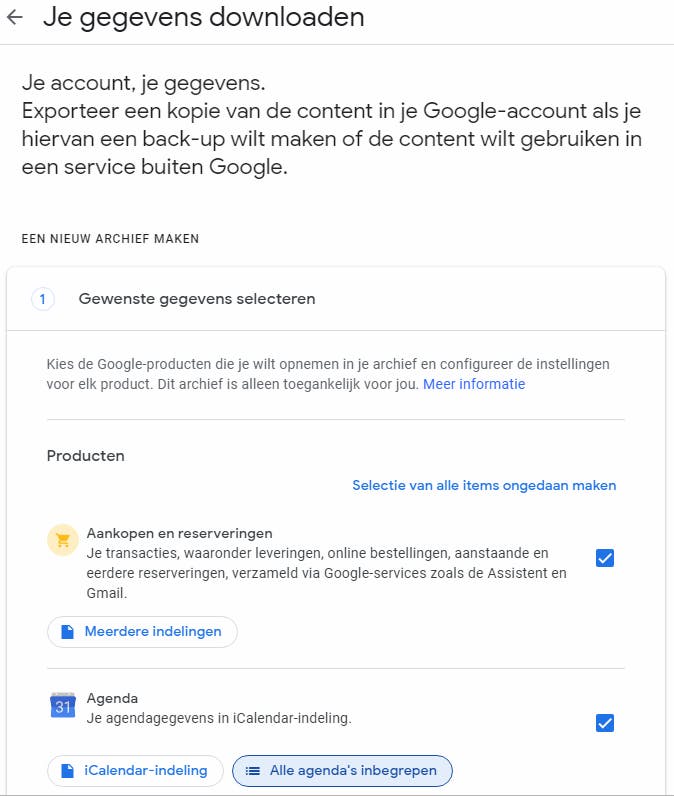Open the Meerdere indelingen format options

(142, 632)
